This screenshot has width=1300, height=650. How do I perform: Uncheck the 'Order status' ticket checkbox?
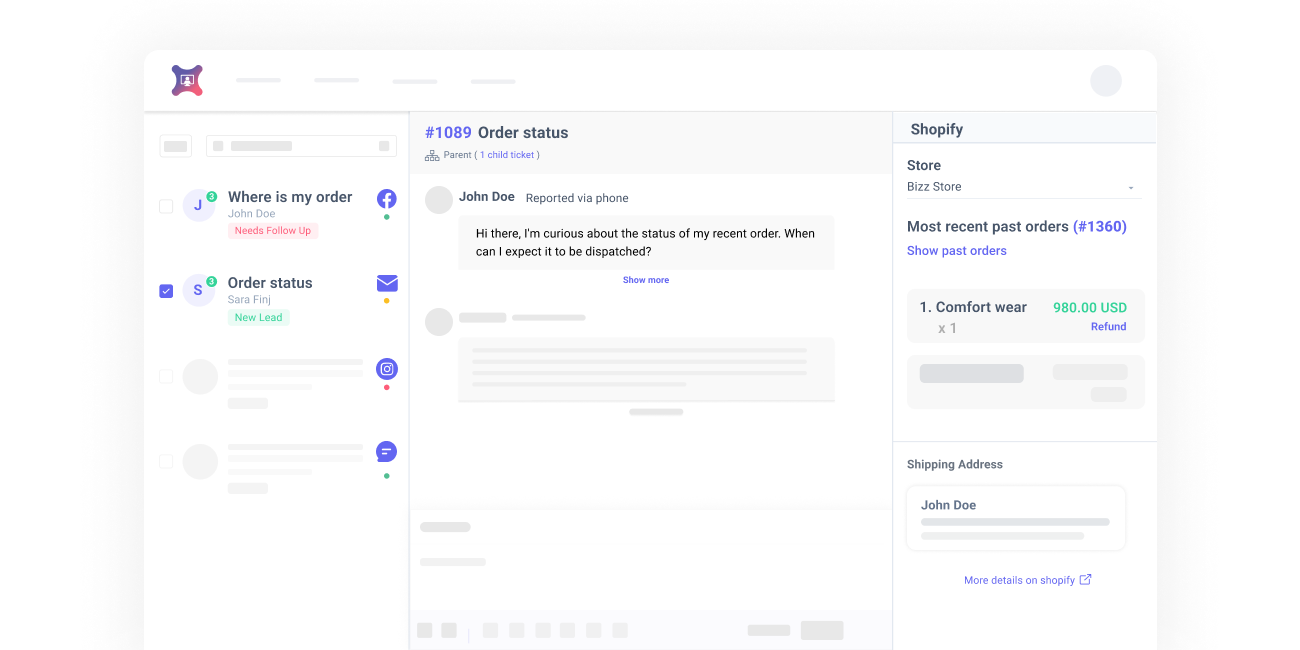pos(166,291)
